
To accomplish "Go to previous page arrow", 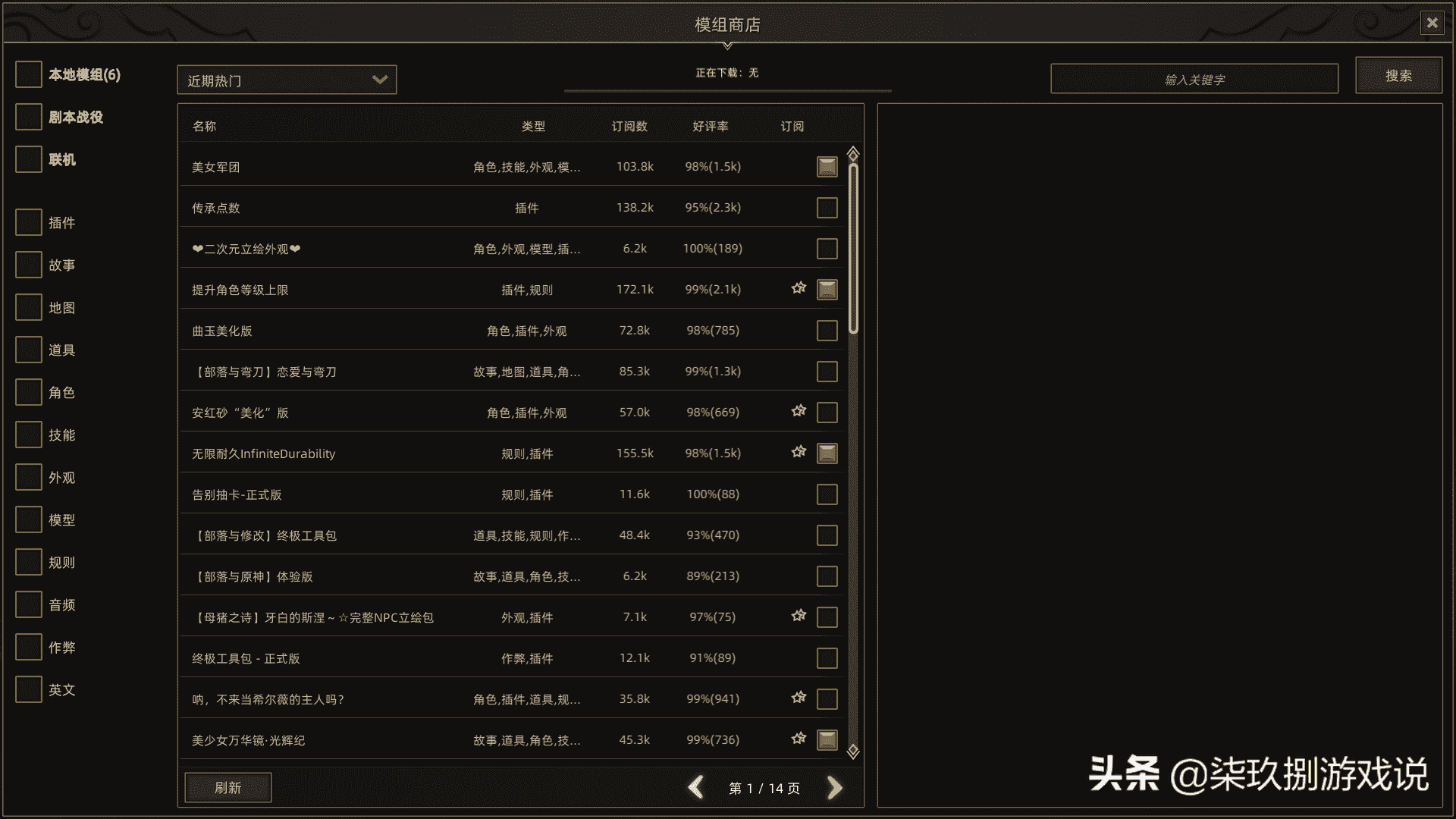I will point(696,788).
